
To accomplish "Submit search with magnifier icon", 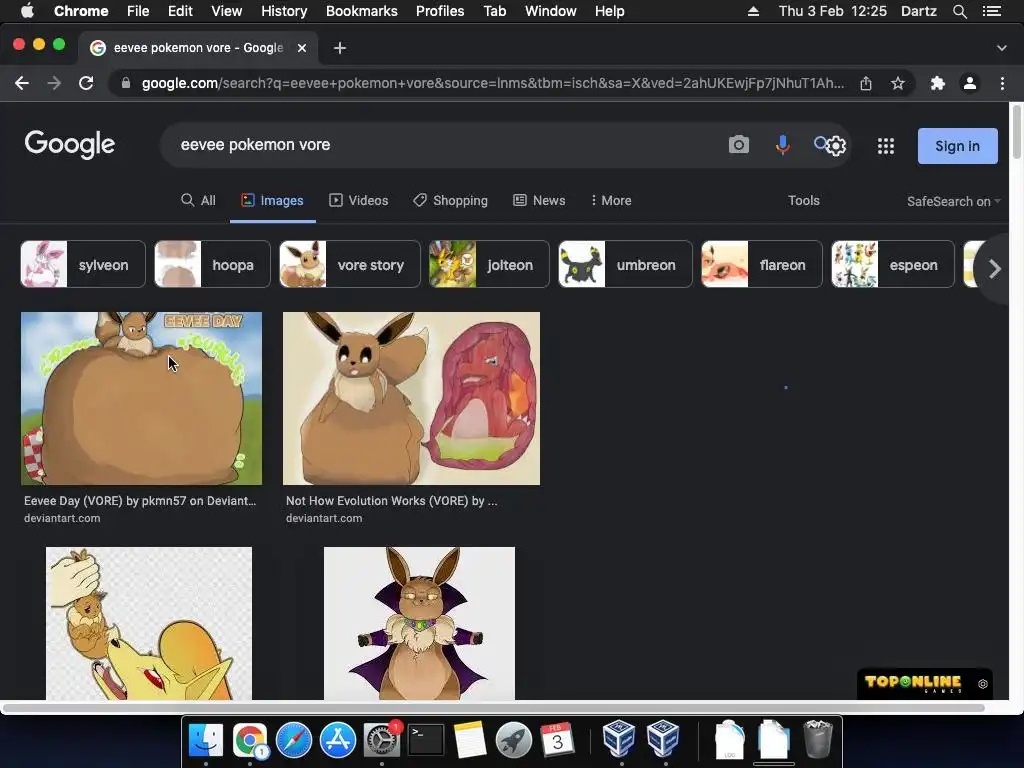I will (821, 143).
